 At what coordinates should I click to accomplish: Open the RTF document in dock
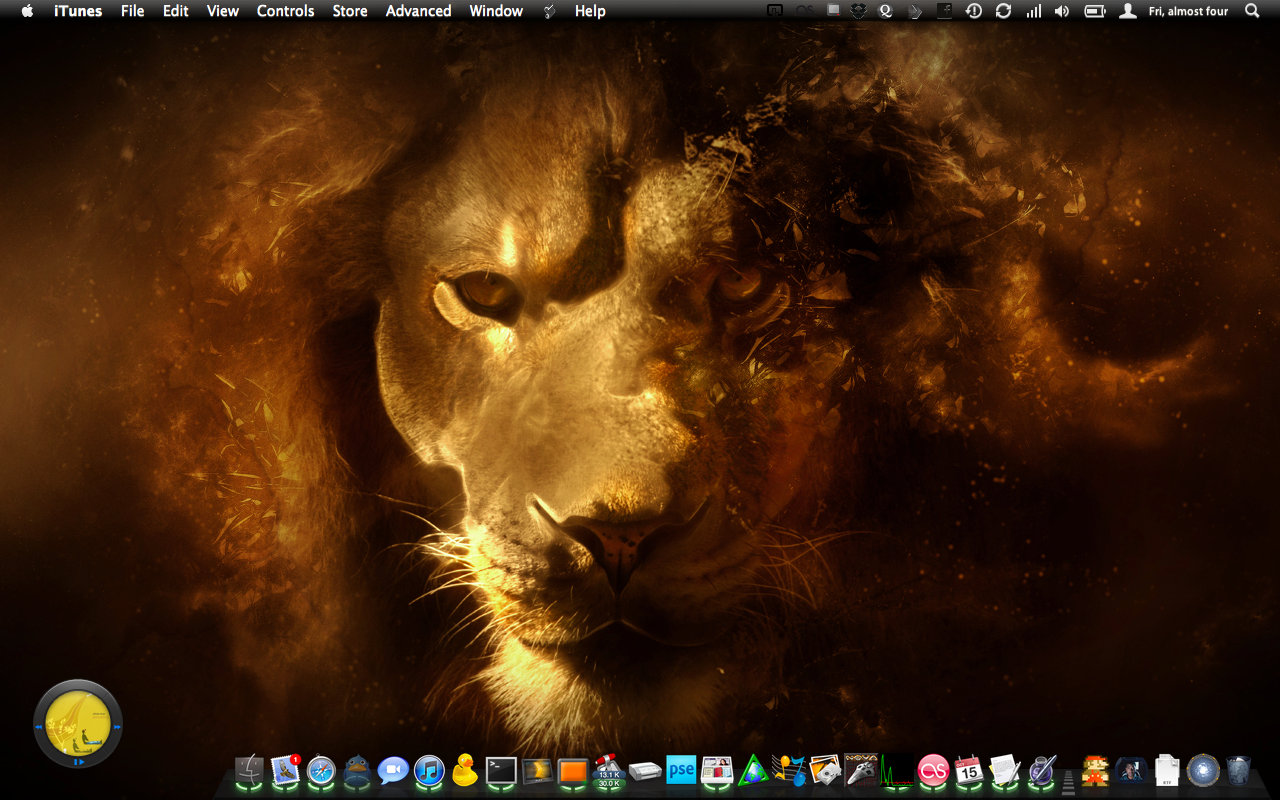pos(1167,770)
